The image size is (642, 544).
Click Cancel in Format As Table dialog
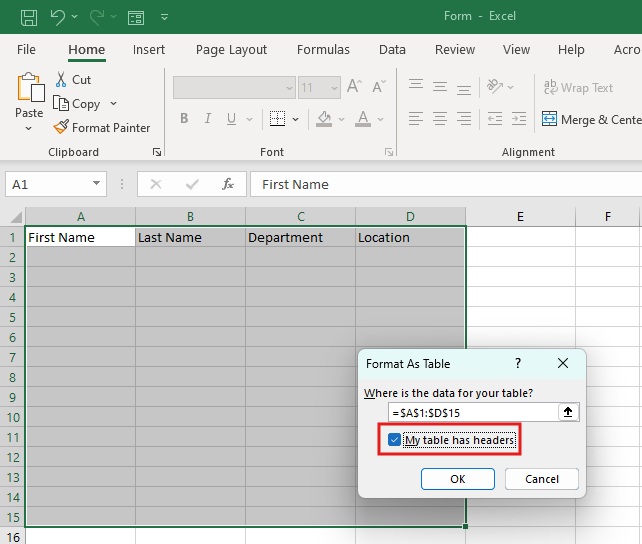542,479
